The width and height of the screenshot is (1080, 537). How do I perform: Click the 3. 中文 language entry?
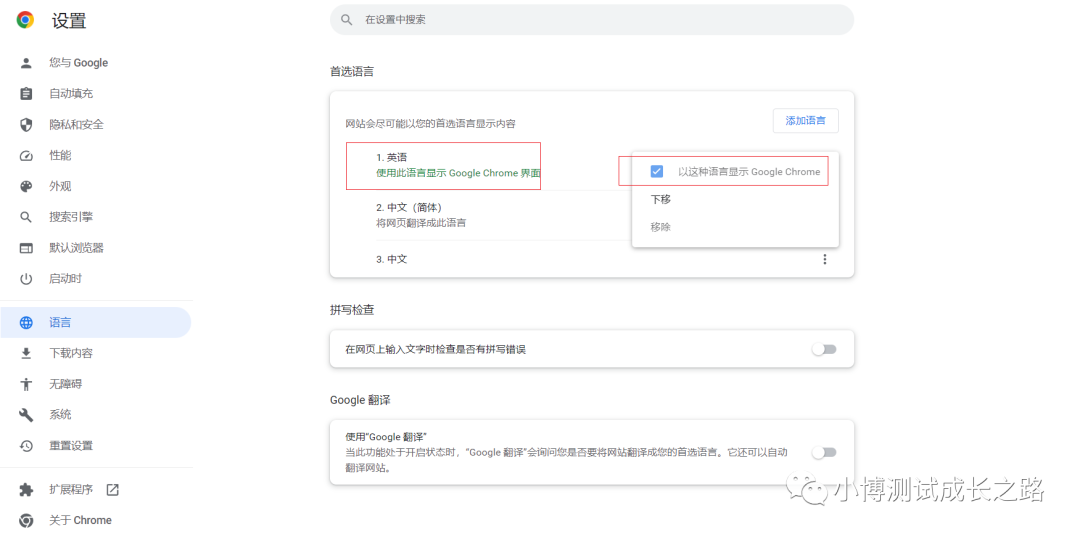pyautogui.click(x=392, y=260)
